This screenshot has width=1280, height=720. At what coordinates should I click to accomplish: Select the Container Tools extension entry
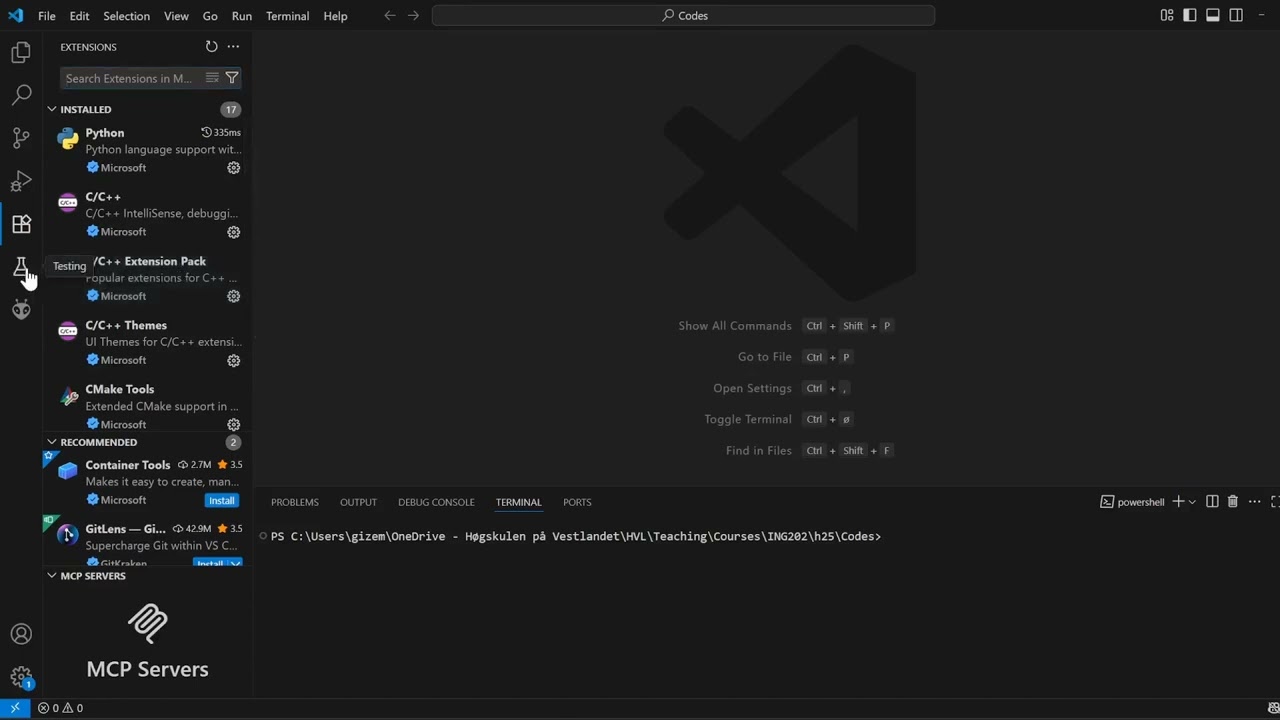coord(147,482)
